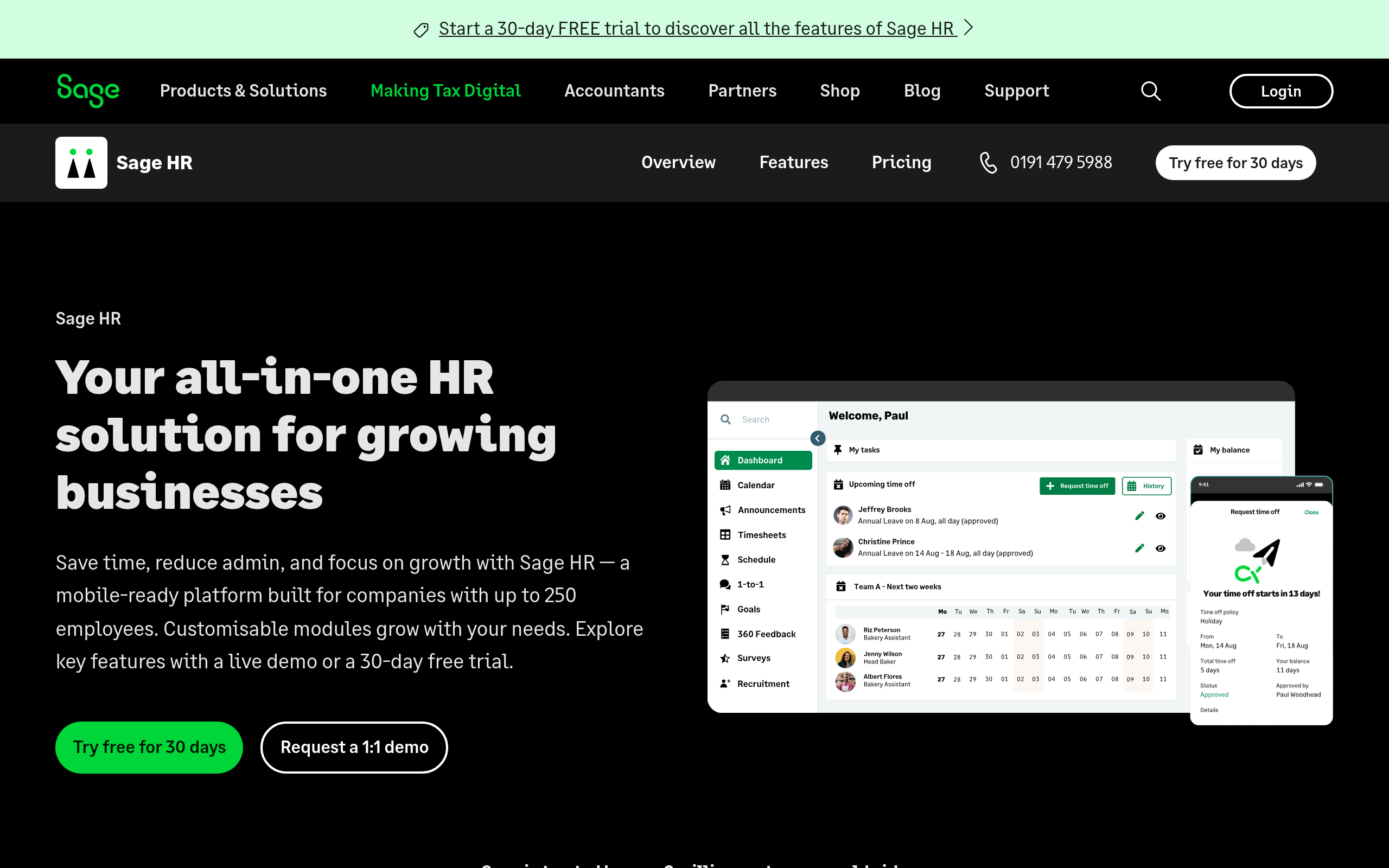Click the Timesheets grid icon

pos(725,534)
